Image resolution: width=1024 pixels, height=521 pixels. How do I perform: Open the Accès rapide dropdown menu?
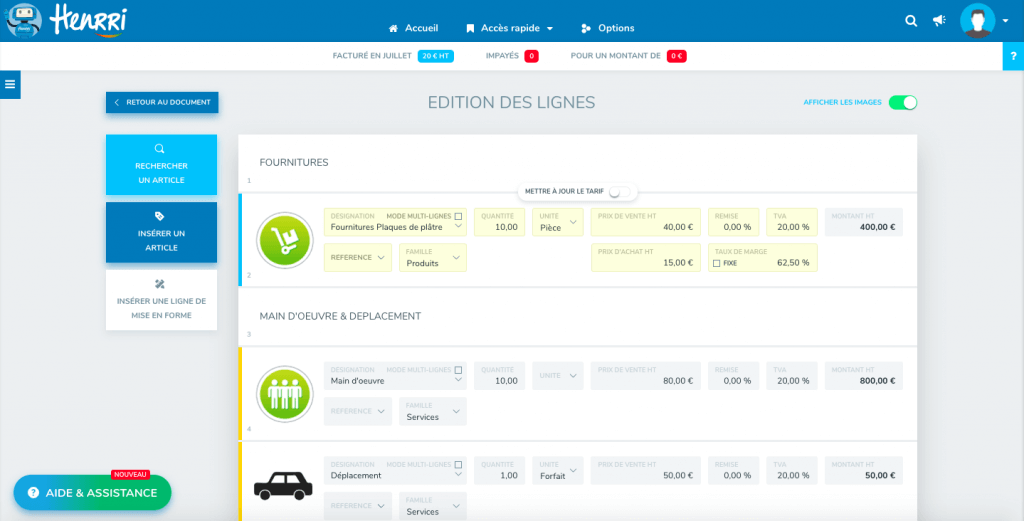pos(509,28)
